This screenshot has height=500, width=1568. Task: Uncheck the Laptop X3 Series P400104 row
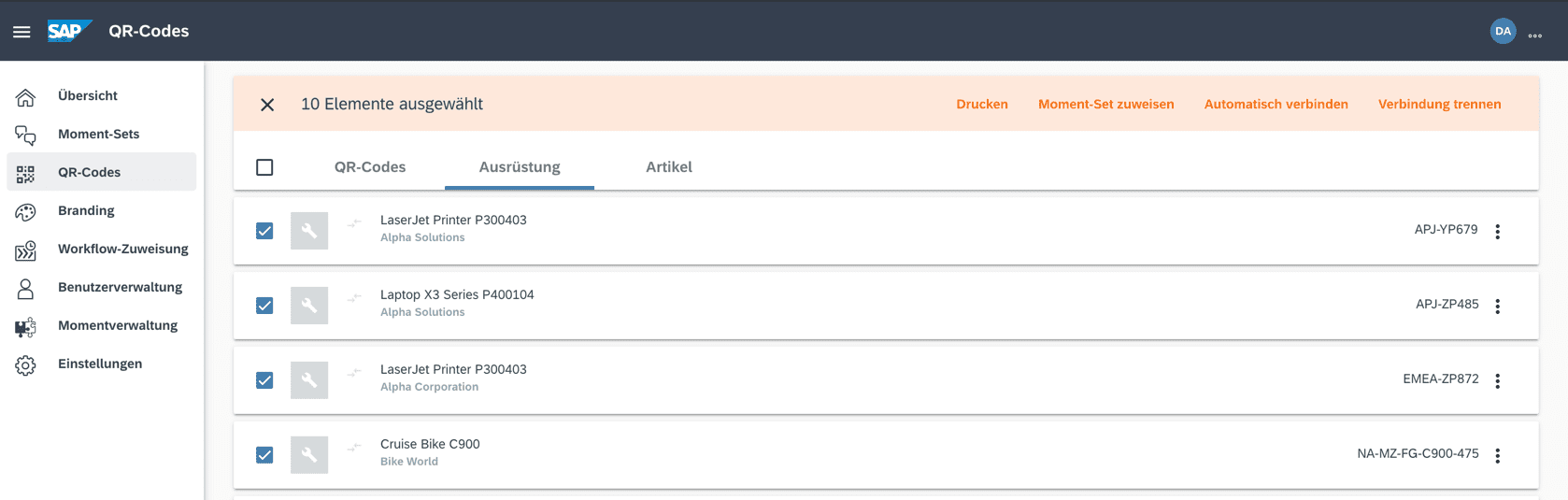point(264,306)
